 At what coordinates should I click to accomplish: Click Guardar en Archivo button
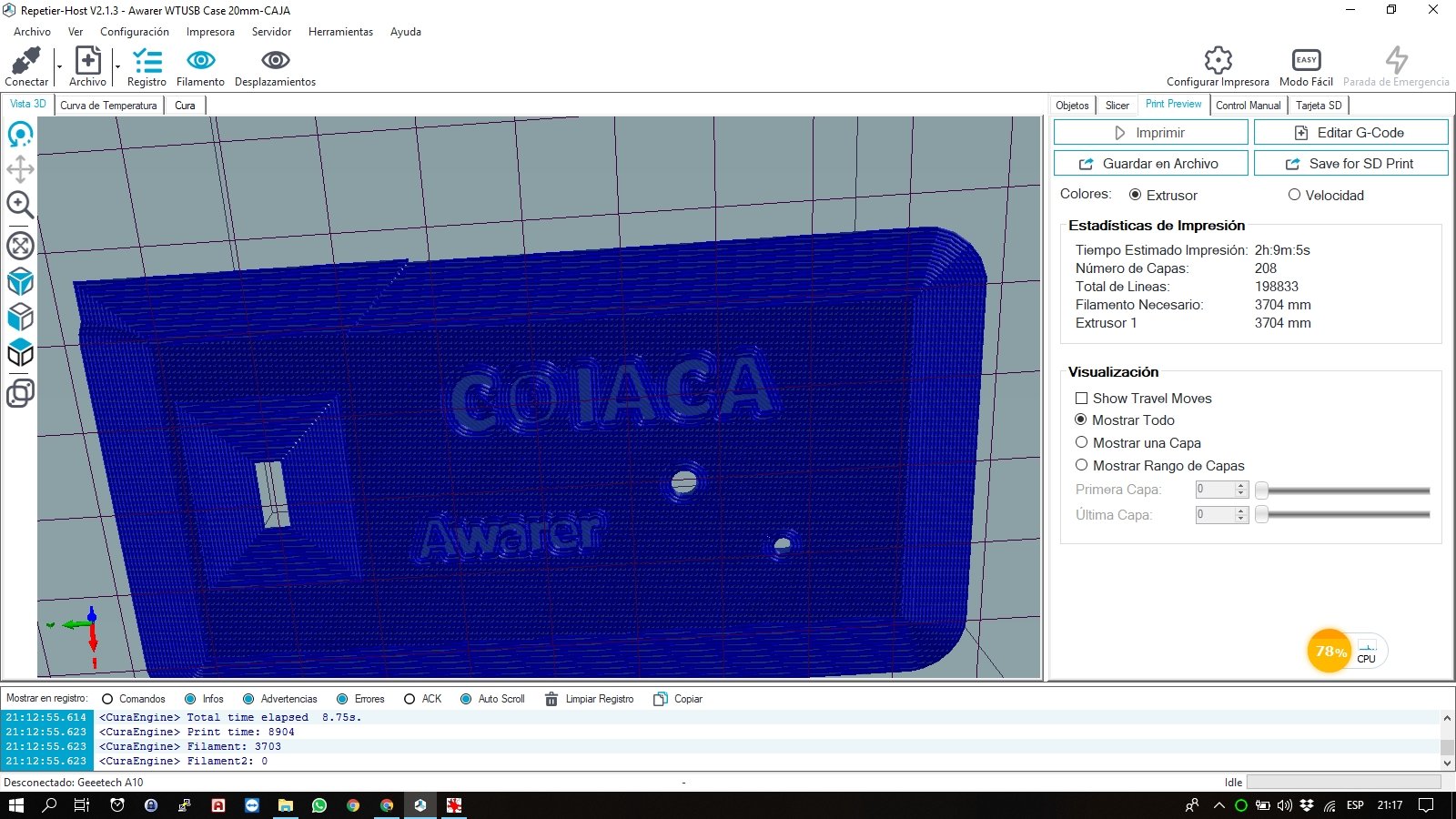[1150, 164]
